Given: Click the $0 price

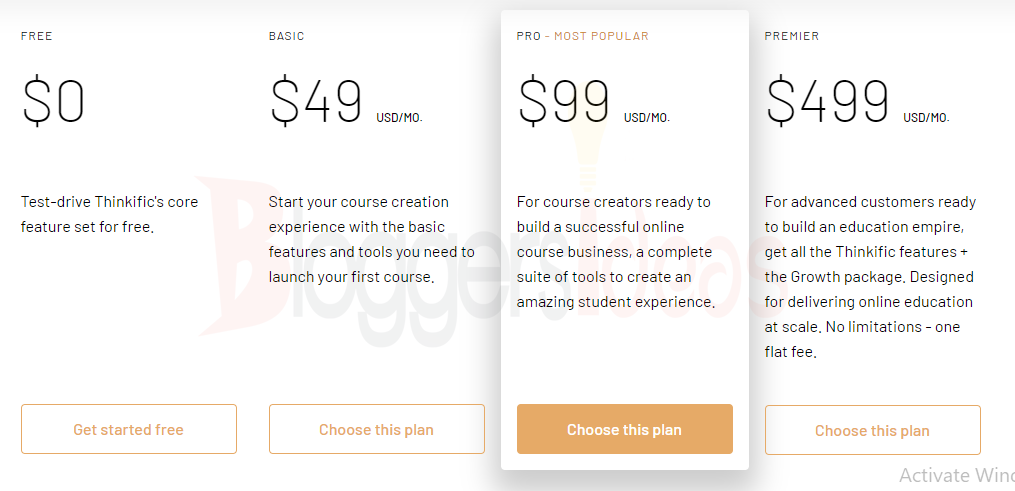Looking at the screenshot, I should [53, 101].
